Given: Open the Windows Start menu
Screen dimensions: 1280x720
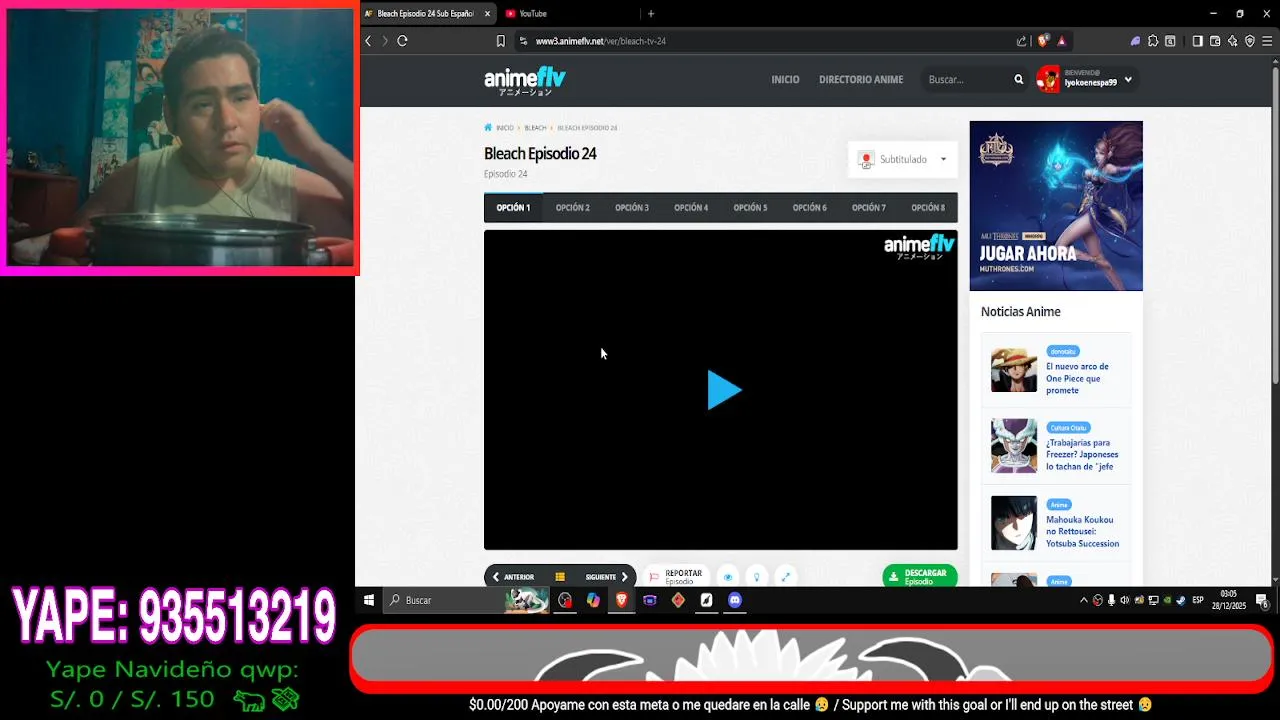Looking at the screenshot, I should click(x=369, y=600).
